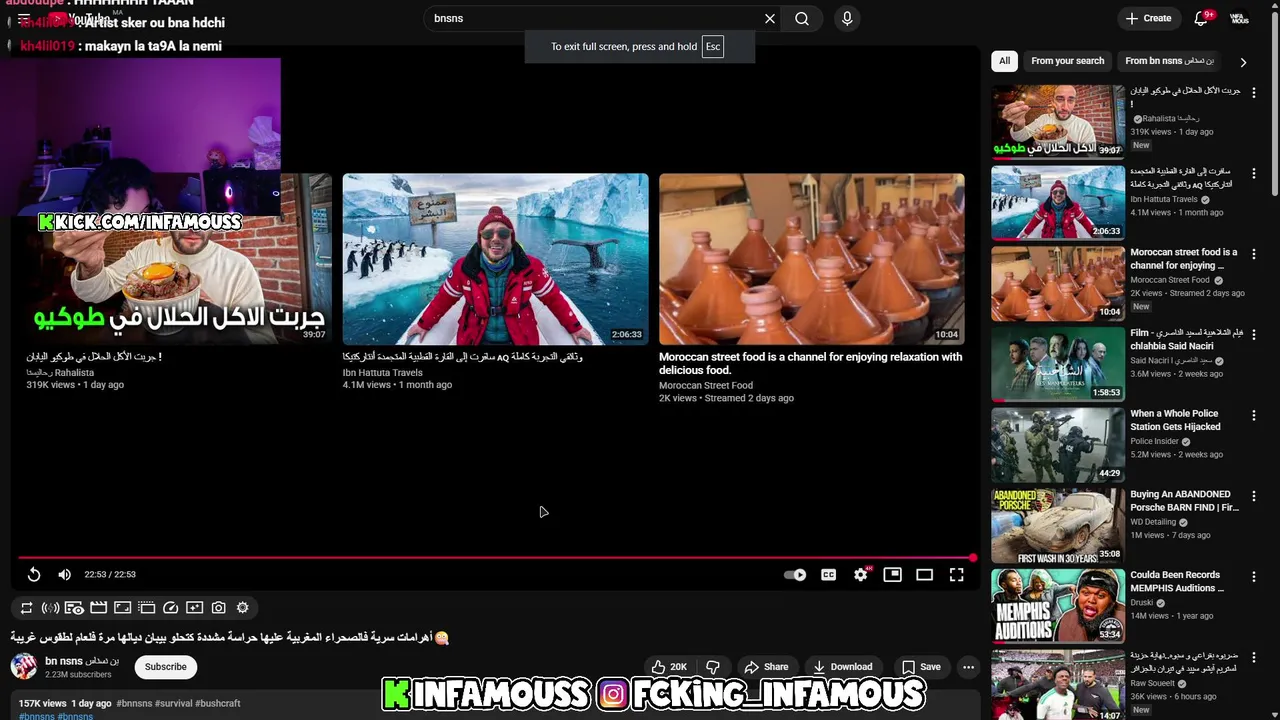
Task: Click the Download button
Action: [x=842, y=667]
